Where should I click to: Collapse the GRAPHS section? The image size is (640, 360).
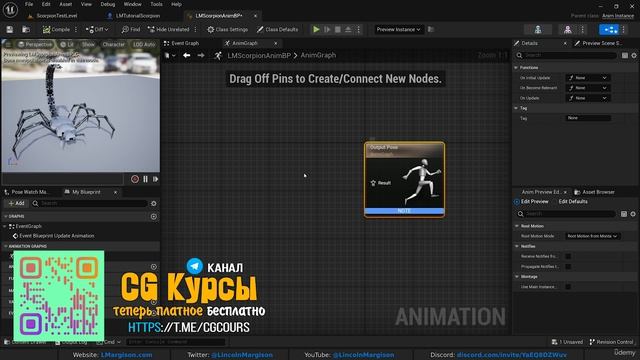[x=6, y=216]
